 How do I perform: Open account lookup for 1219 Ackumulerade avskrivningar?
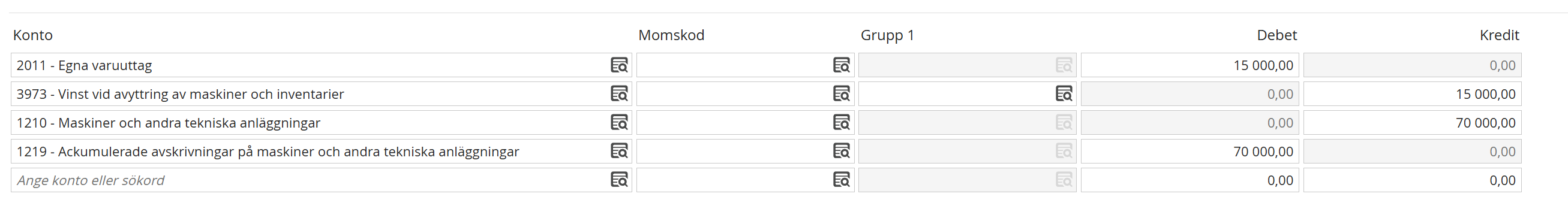619,151
